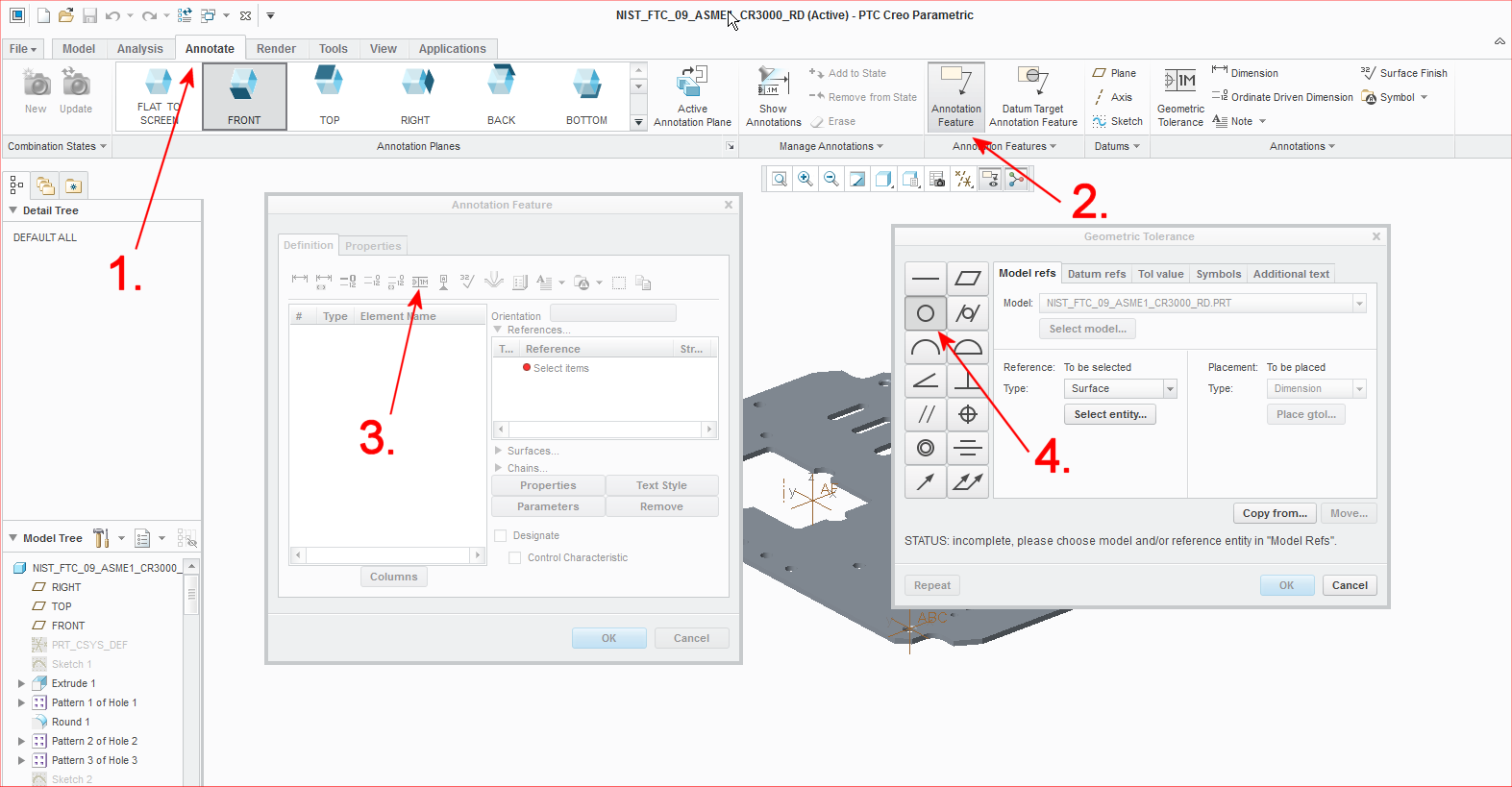Open Placement Type dropdown showing Dimension

coord(1359,388)
